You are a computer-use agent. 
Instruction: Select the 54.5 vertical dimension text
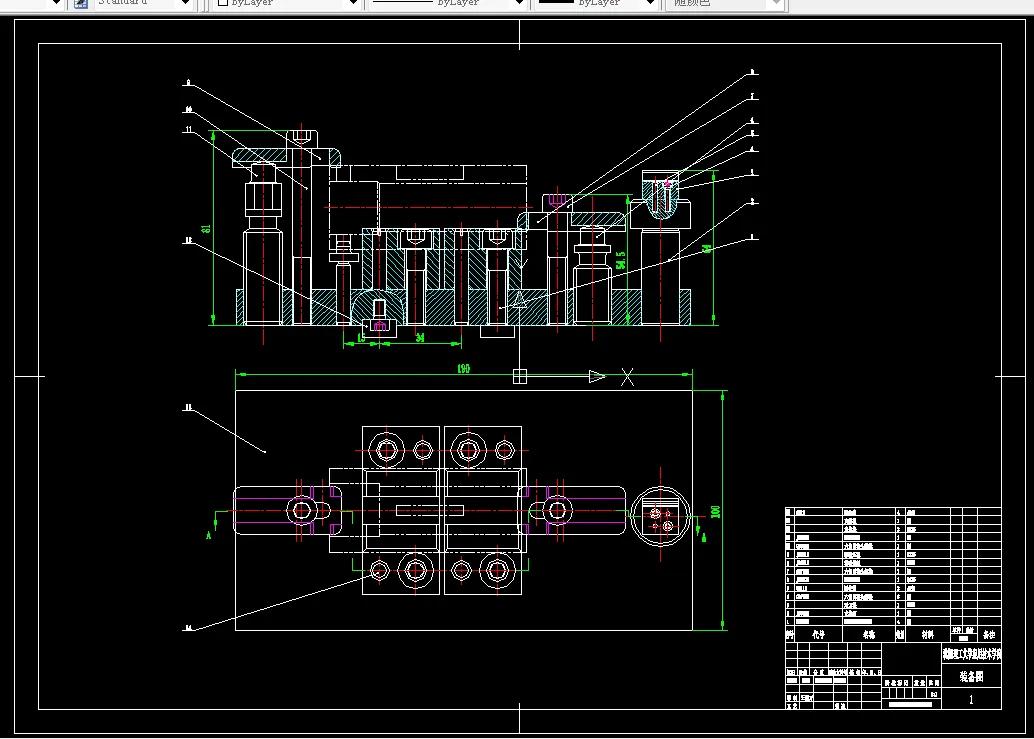(621, 260)
